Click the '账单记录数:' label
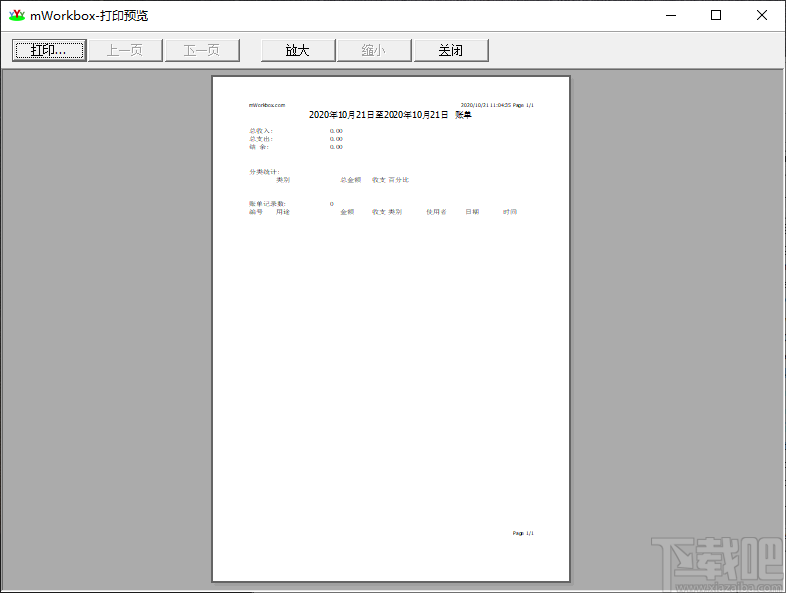This screenshot has width=786, height=593. 267,204
